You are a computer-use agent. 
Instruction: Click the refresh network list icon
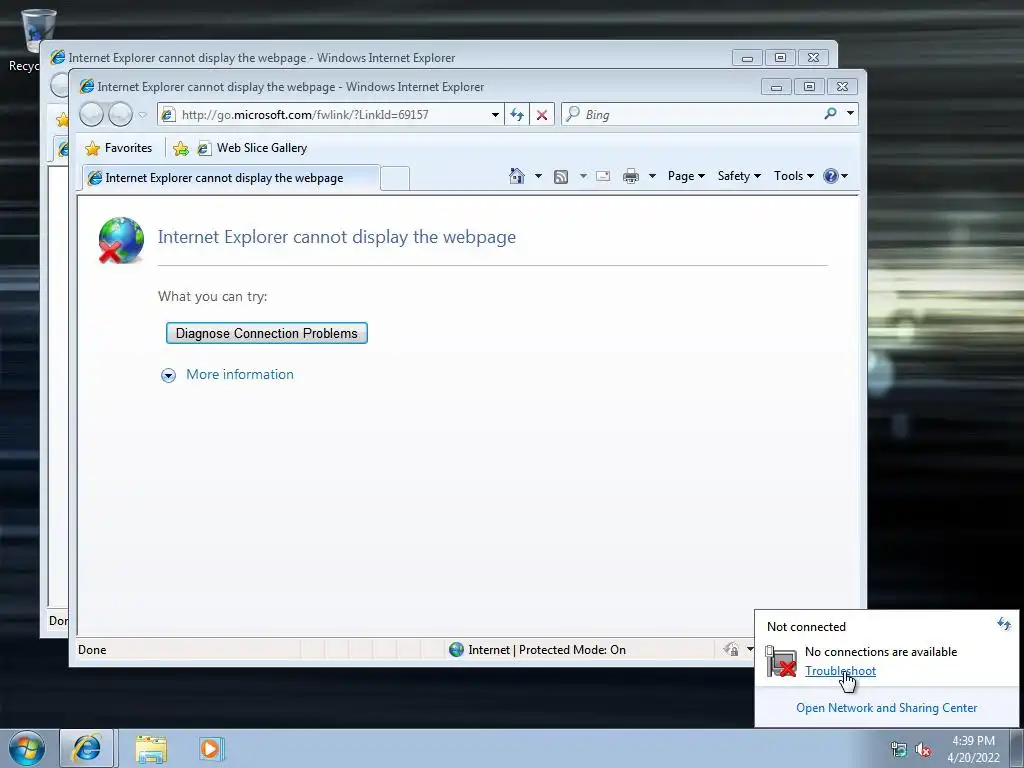(x=1004, y=624)
